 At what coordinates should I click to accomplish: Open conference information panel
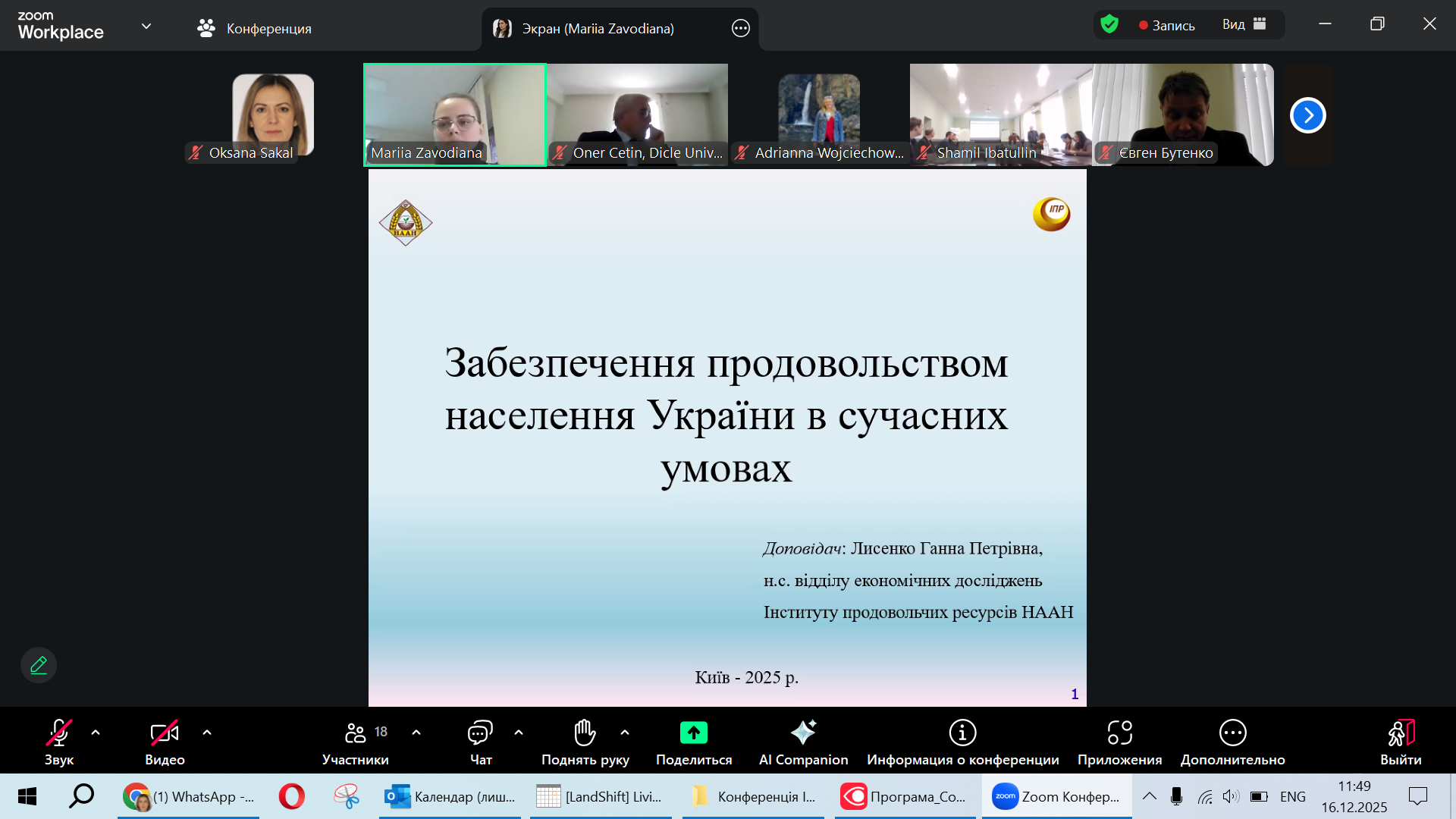point(962,741)
